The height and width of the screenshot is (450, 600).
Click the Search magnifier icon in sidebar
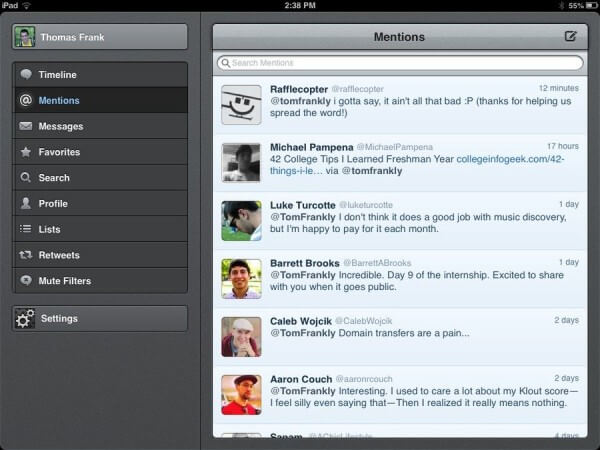tap(26, 178)
